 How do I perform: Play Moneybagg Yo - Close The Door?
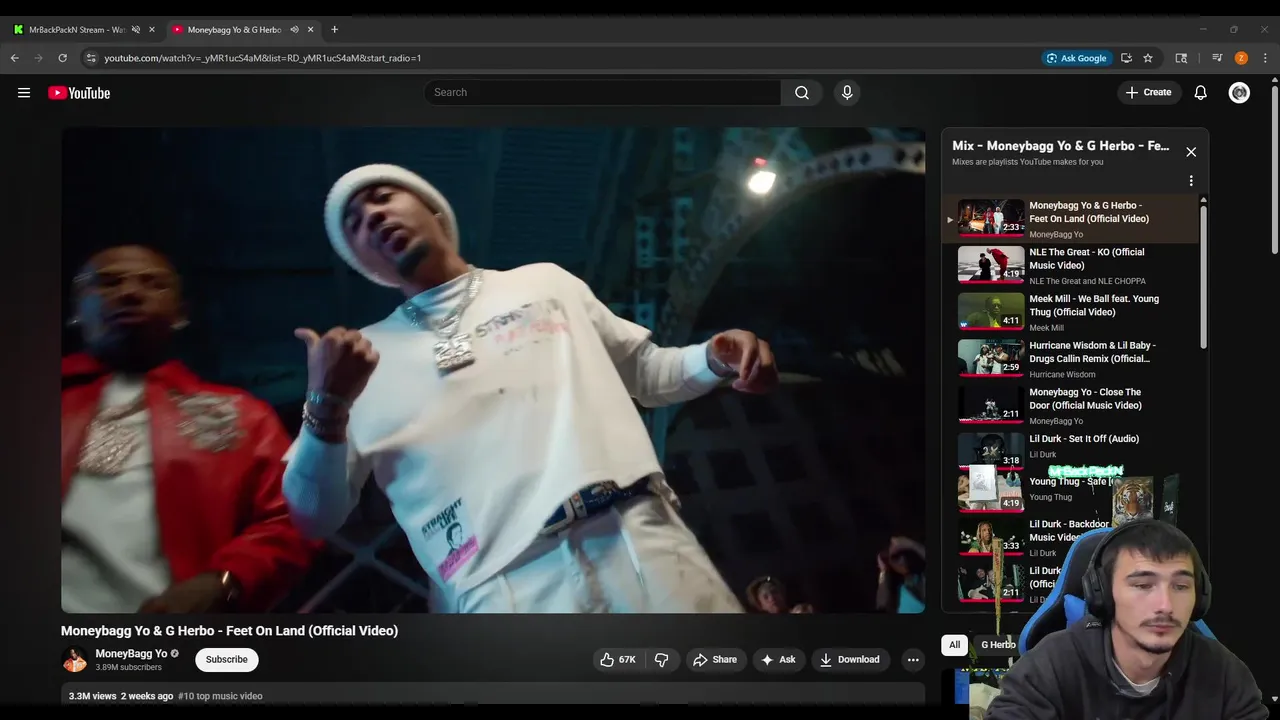pos(1070,406)
